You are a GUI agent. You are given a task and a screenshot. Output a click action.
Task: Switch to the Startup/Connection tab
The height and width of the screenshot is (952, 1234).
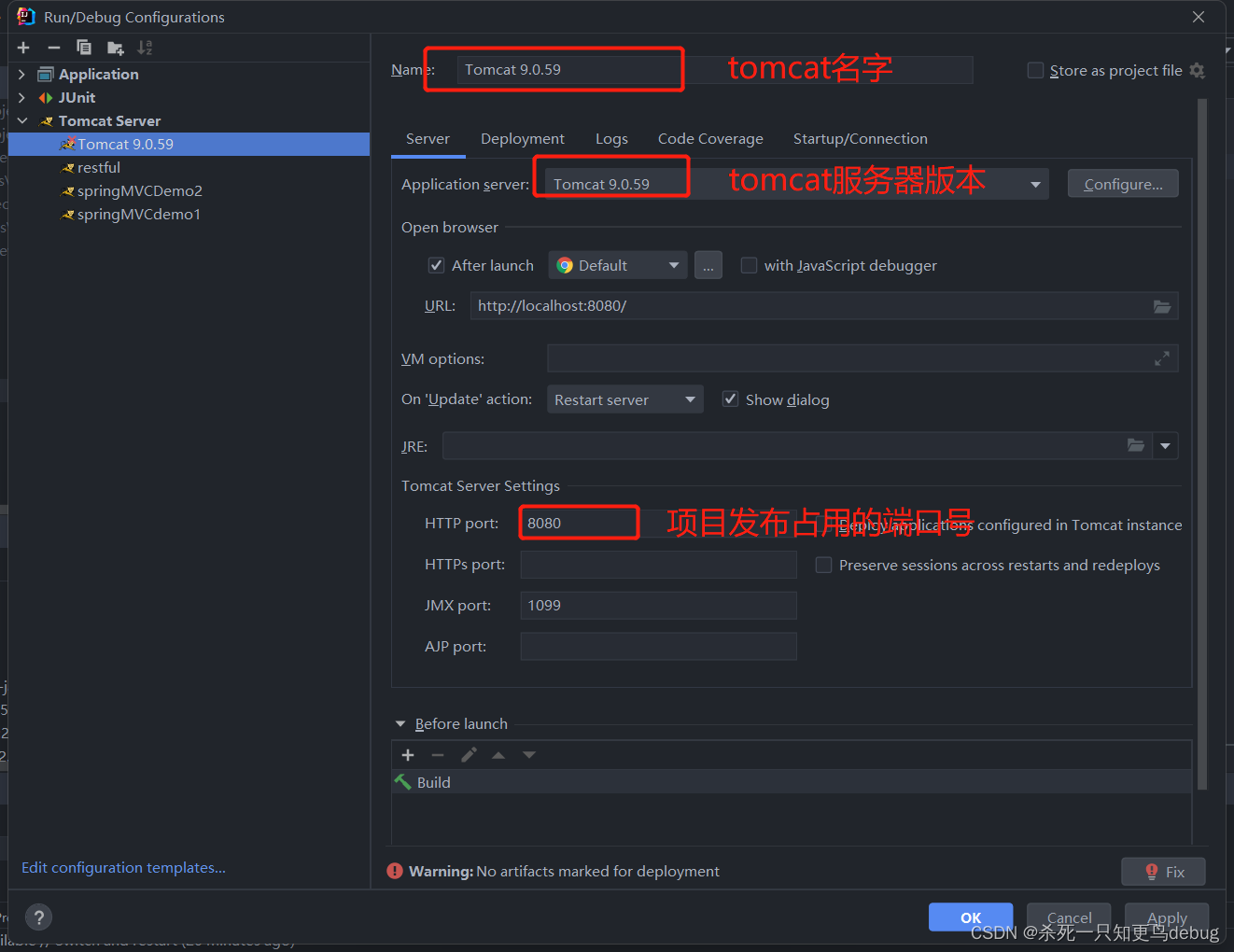coord(861,139)
